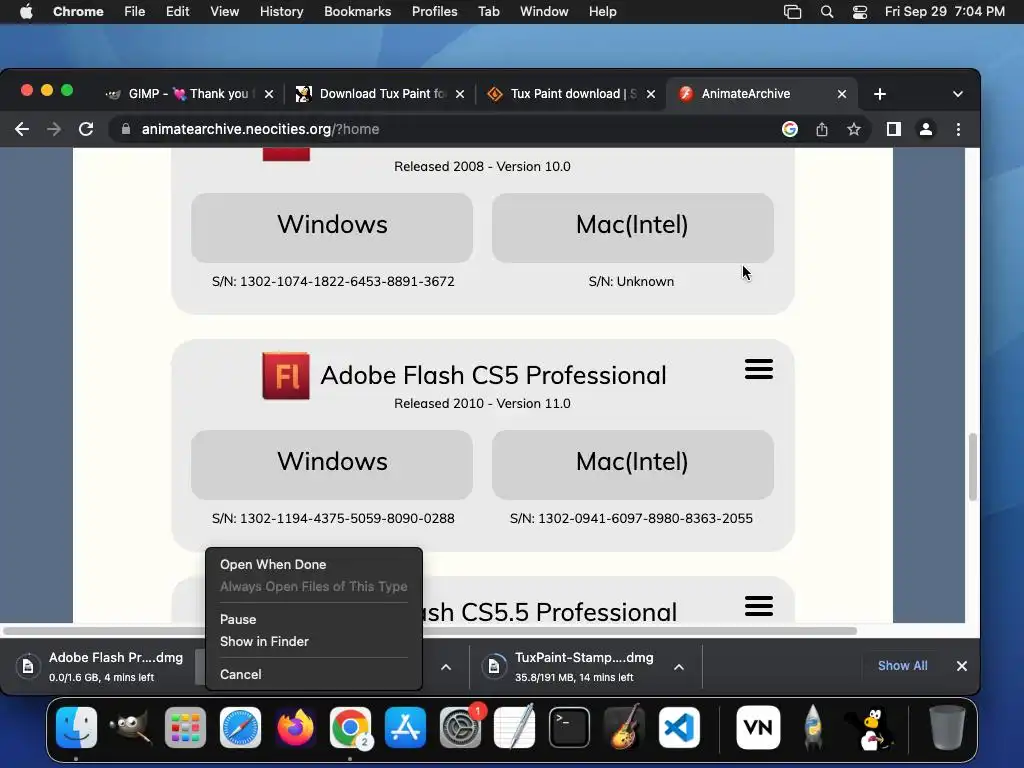Click Windows button for Flash CS5 Professional
The width and height of the screenshot is (1024, 768).
(332, 464)
